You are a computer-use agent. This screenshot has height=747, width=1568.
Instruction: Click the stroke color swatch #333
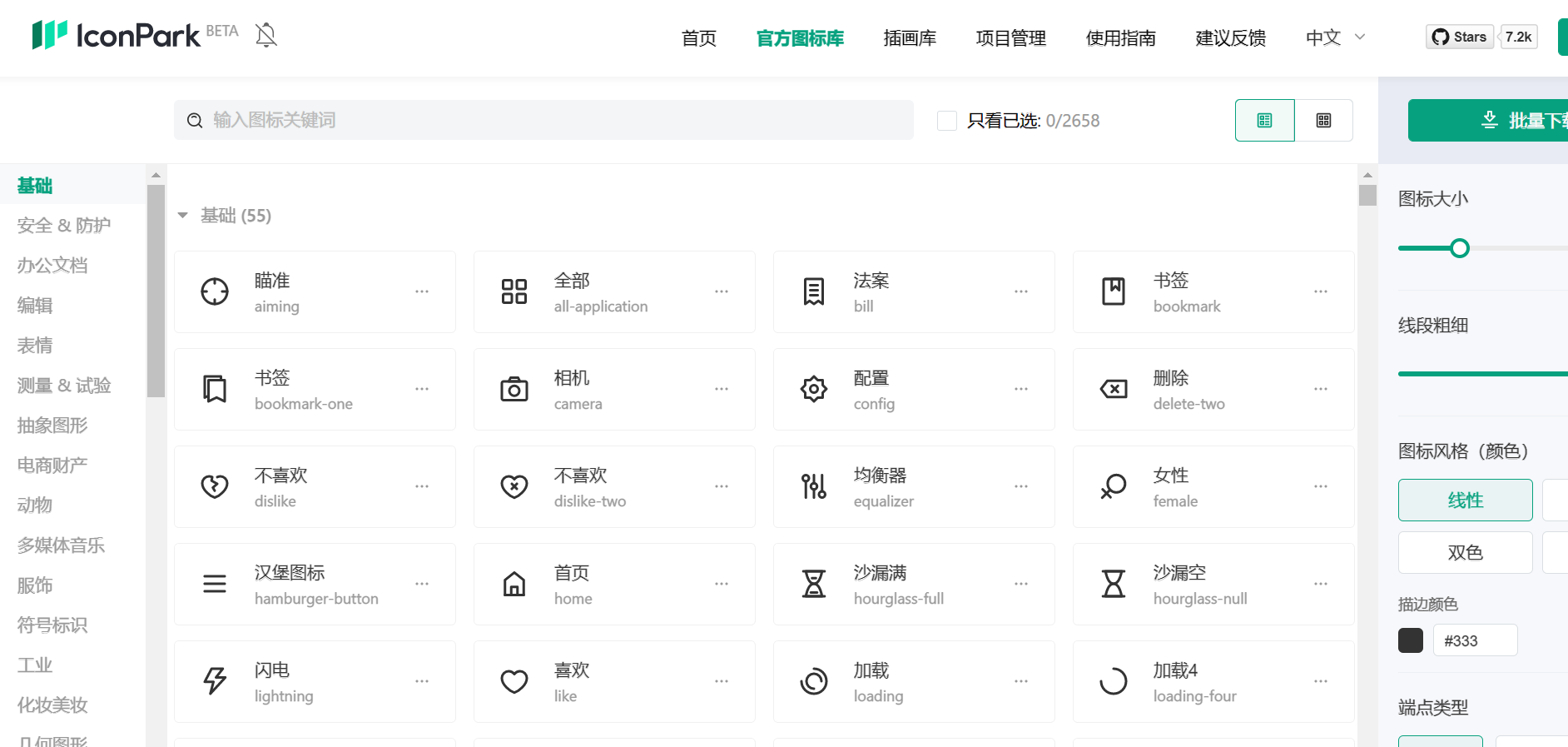(1411, 640)
